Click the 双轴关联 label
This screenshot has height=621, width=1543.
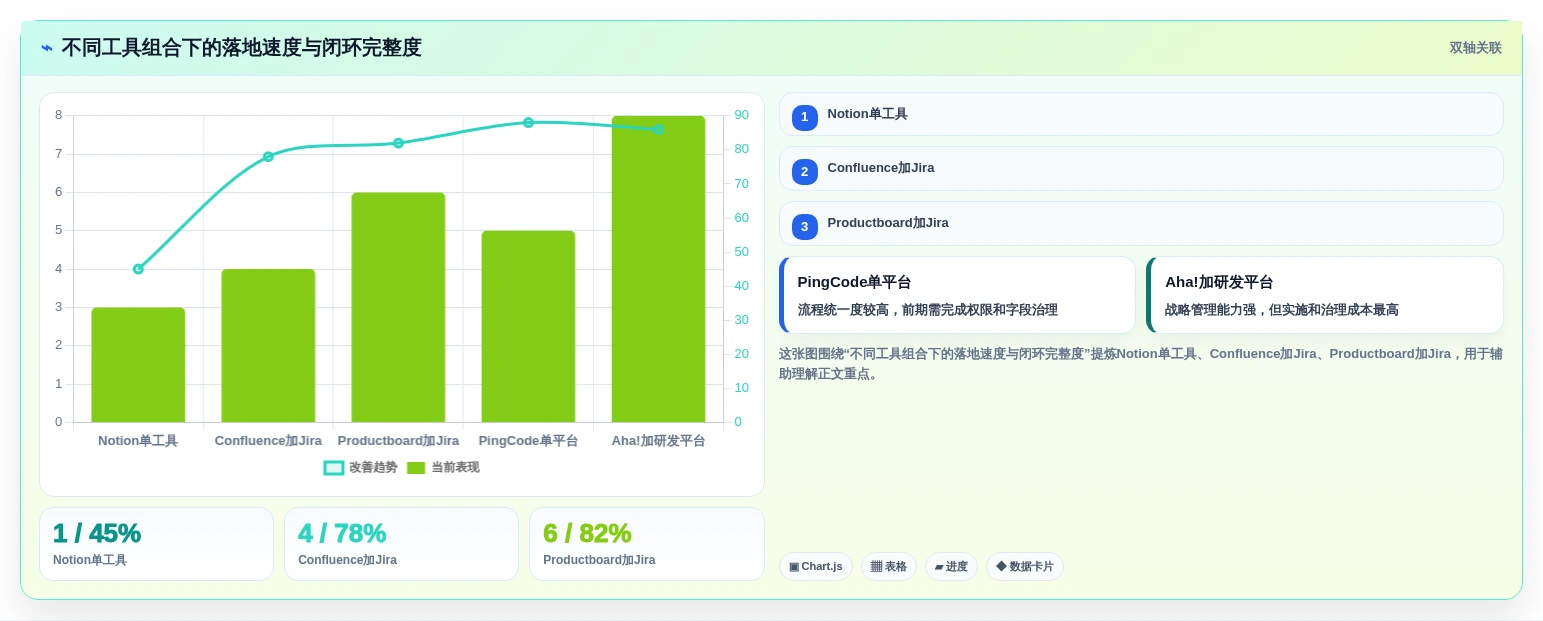click(1475, 48)
